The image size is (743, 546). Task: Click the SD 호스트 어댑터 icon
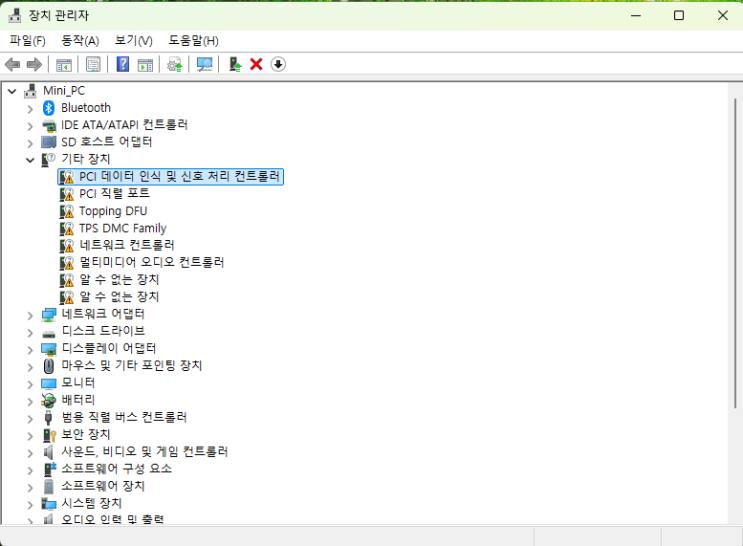(x=49, y=142)
